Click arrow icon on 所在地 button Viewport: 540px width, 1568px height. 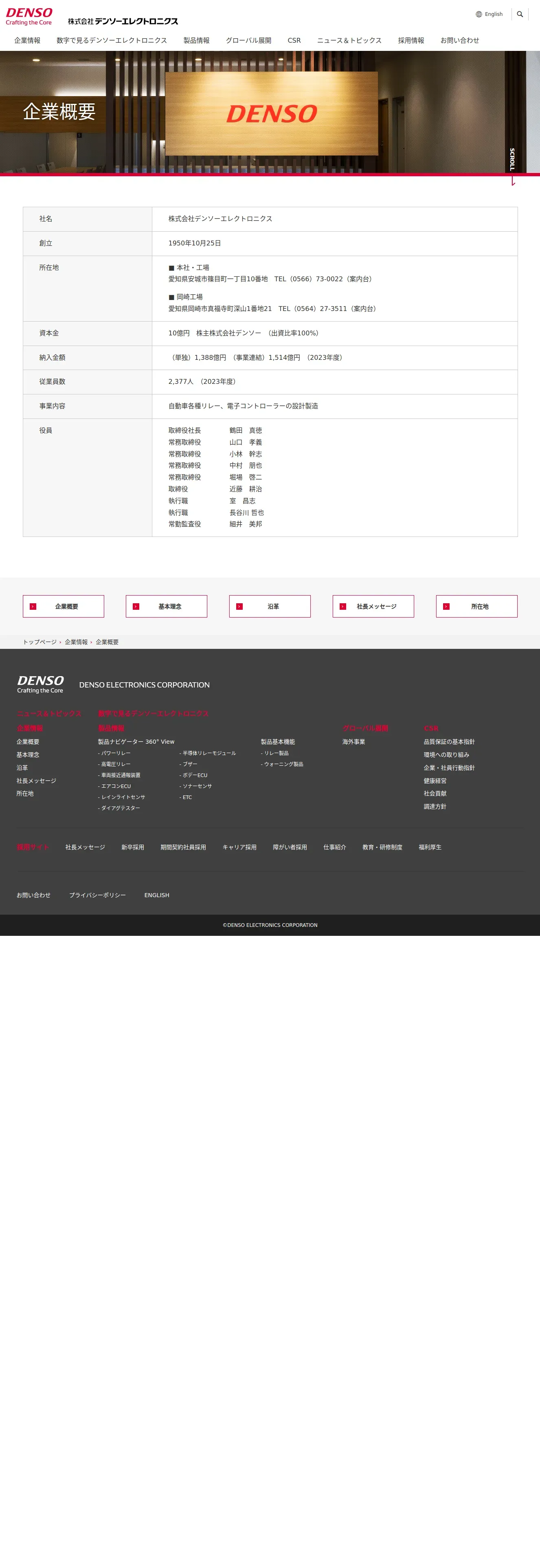446,606
